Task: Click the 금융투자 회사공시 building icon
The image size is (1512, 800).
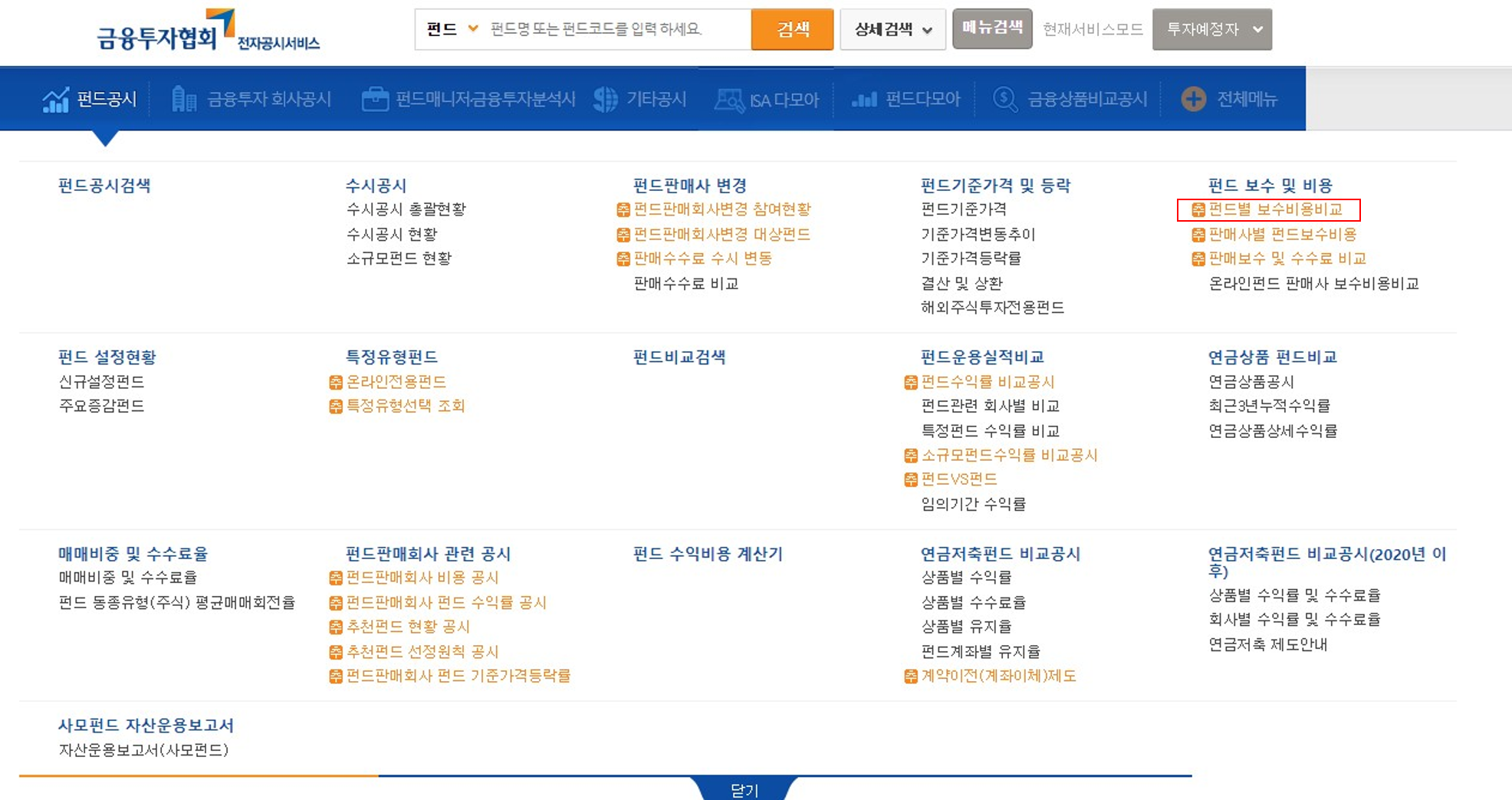Action: coord(183,98)
